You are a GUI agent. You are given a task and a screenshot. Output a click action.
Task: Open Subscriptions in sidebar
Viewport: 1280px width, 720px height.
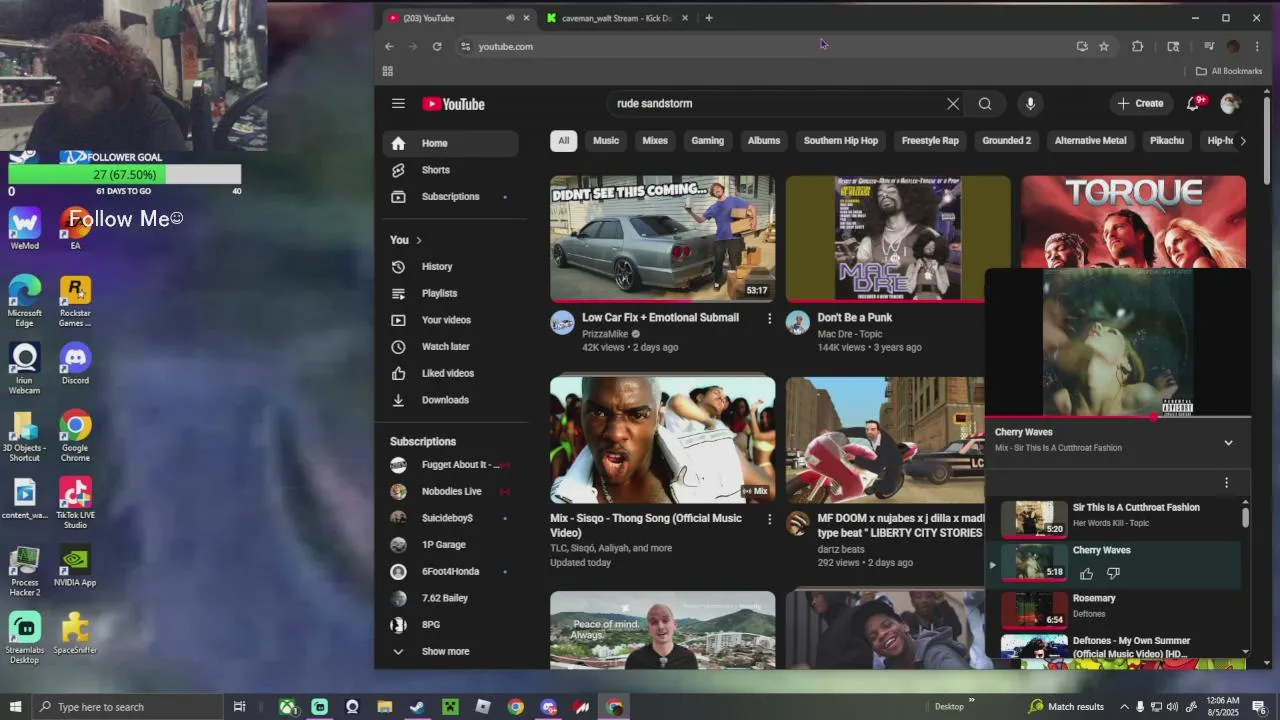(x=450, y=196)
